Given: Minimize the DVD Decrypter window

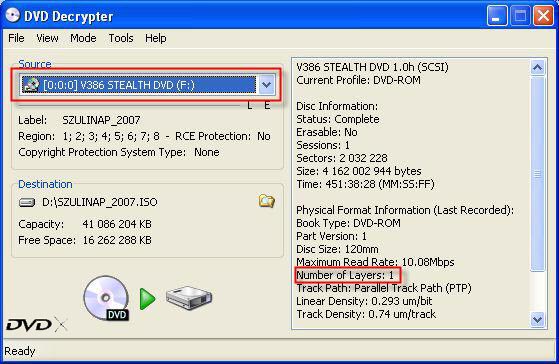Looking at the screenshot, I should 497,16.
